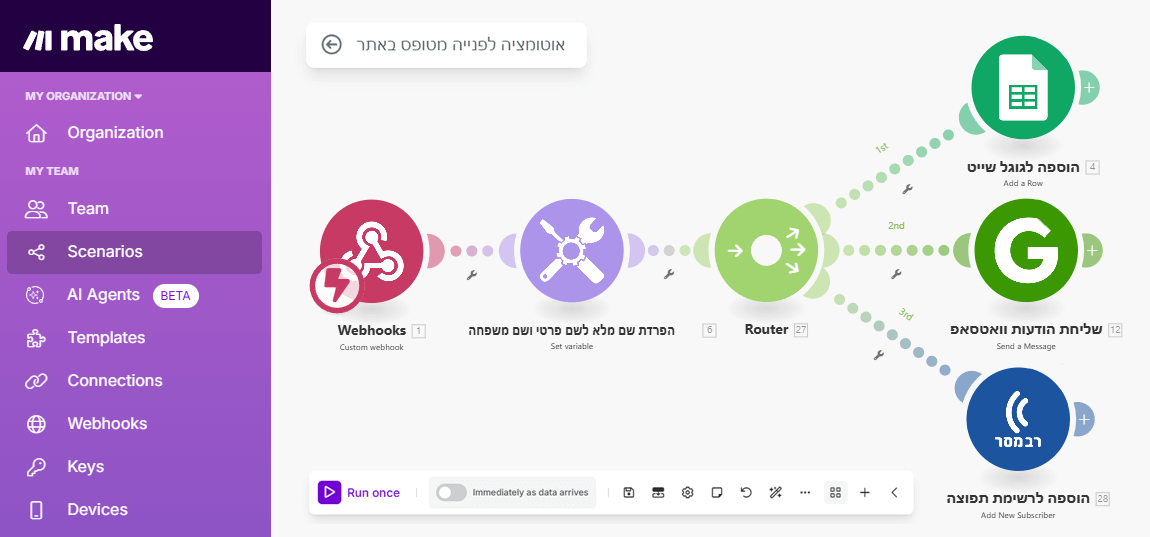
Task: Click the '2nd' route label
Action: pyautogui.click(x=896, y=226)
